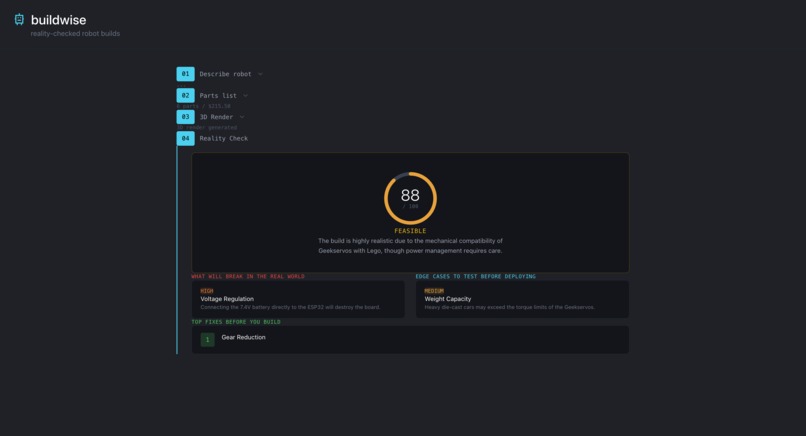This screenshot has height=436, width=806.
Task: Select the Reality Check step
Action: click(224, 138)
